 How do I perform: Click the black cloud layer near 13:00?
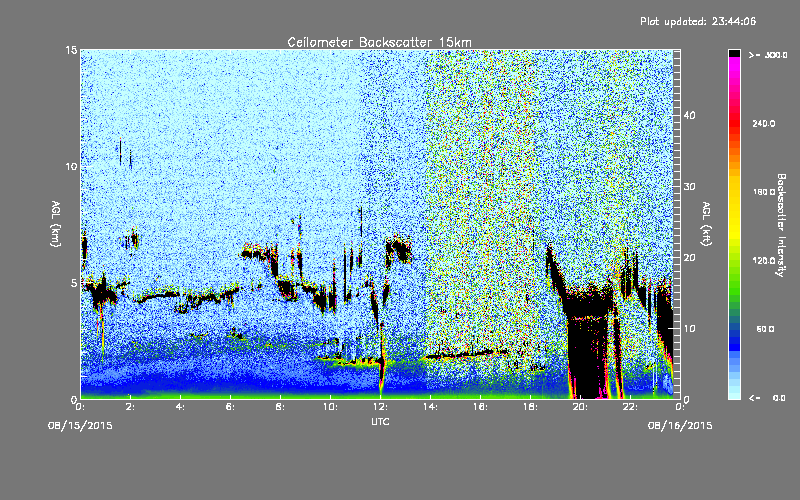click(x=398, y=249)
